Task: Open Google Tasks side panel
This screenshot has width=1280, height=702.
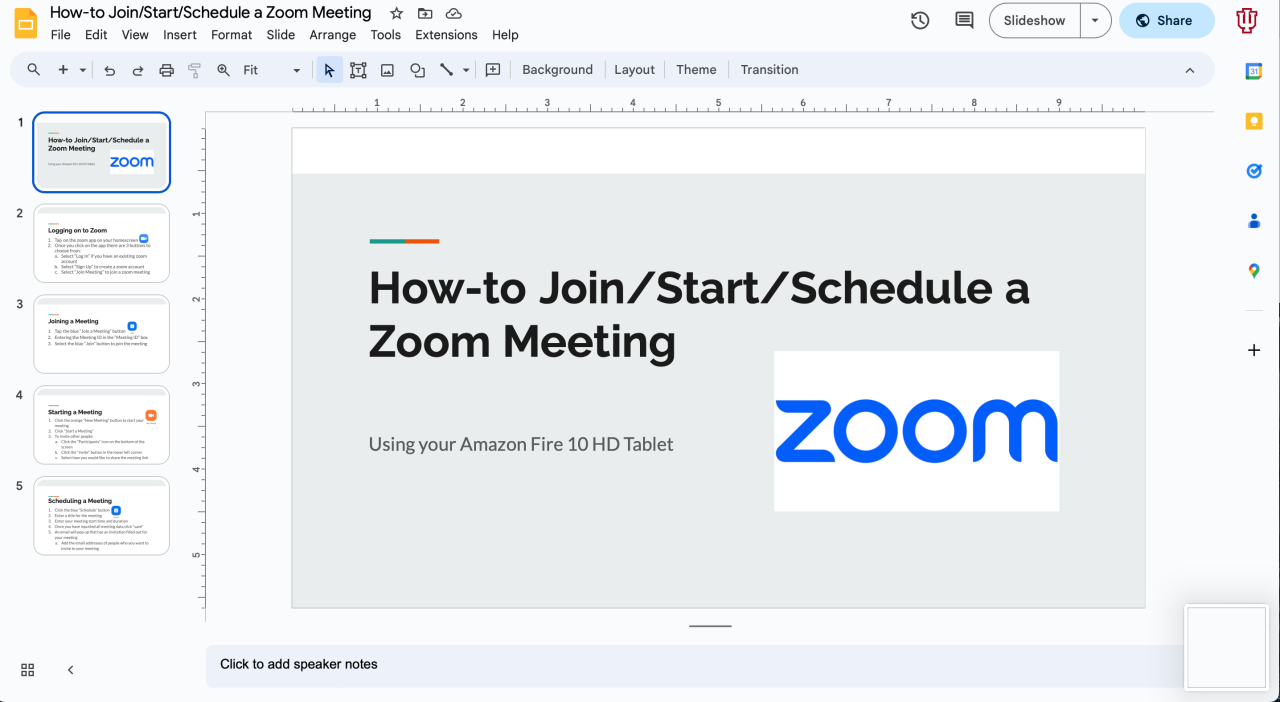Action: (1254, 171)
